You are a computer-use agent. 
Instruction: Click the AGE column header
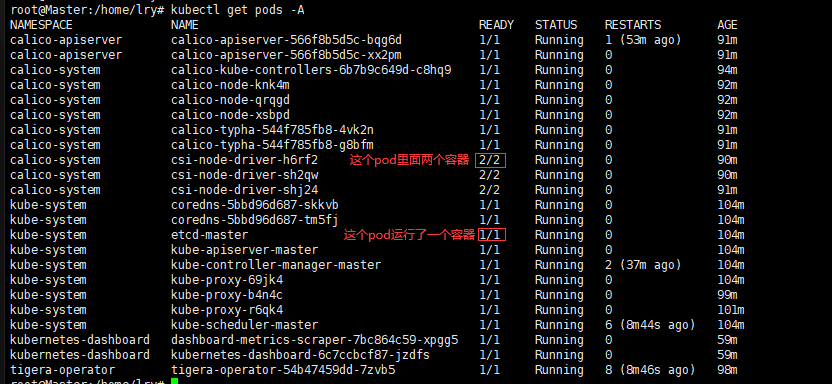pos(727,25)
